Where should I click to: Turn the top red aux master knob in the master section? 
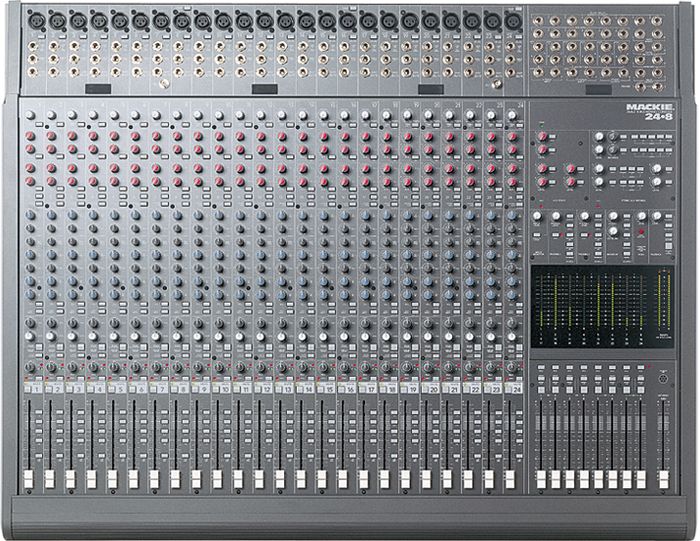click(542, 136)
